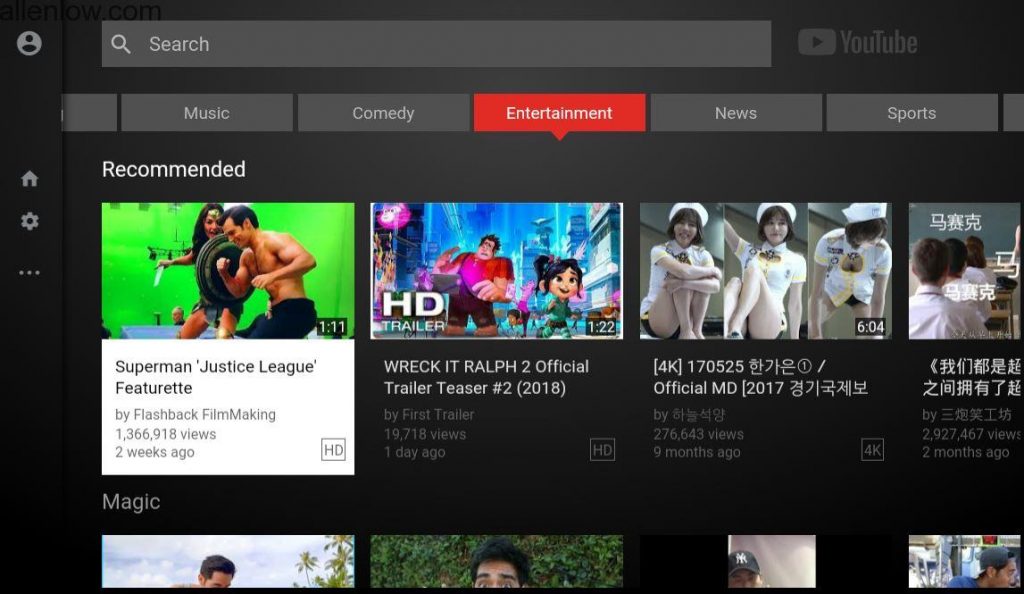
Task: Play the 4K 170525 video thumbnail
Action: tap(765, 270)
